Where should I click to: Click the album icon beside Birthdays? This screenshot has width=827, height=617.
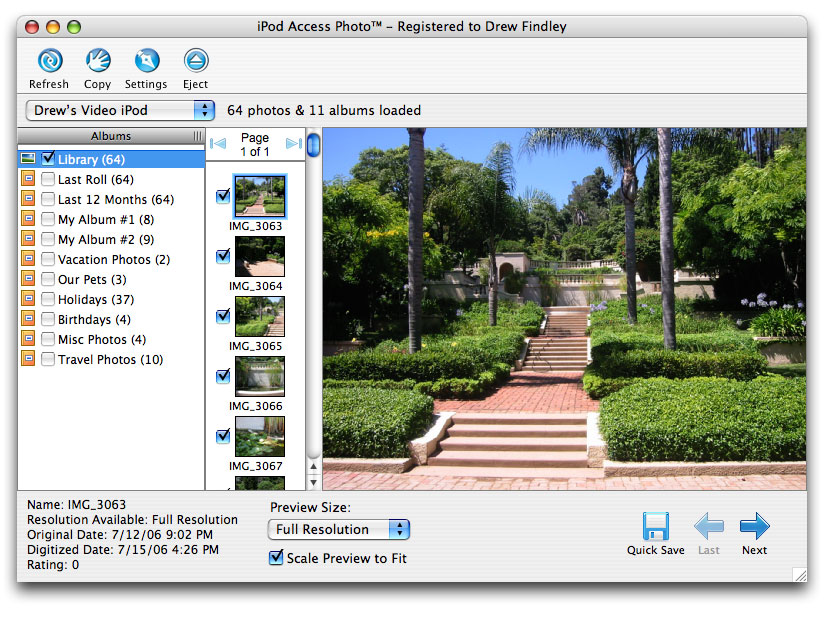click(28, 319)
